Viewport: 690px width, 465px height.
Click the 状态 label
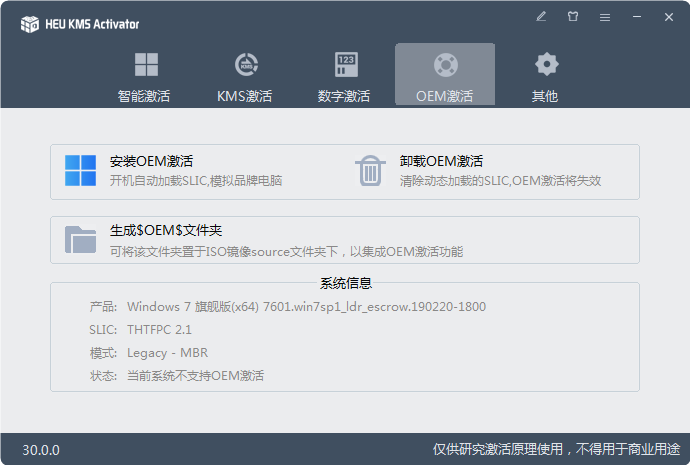click(x=103, y=376)
